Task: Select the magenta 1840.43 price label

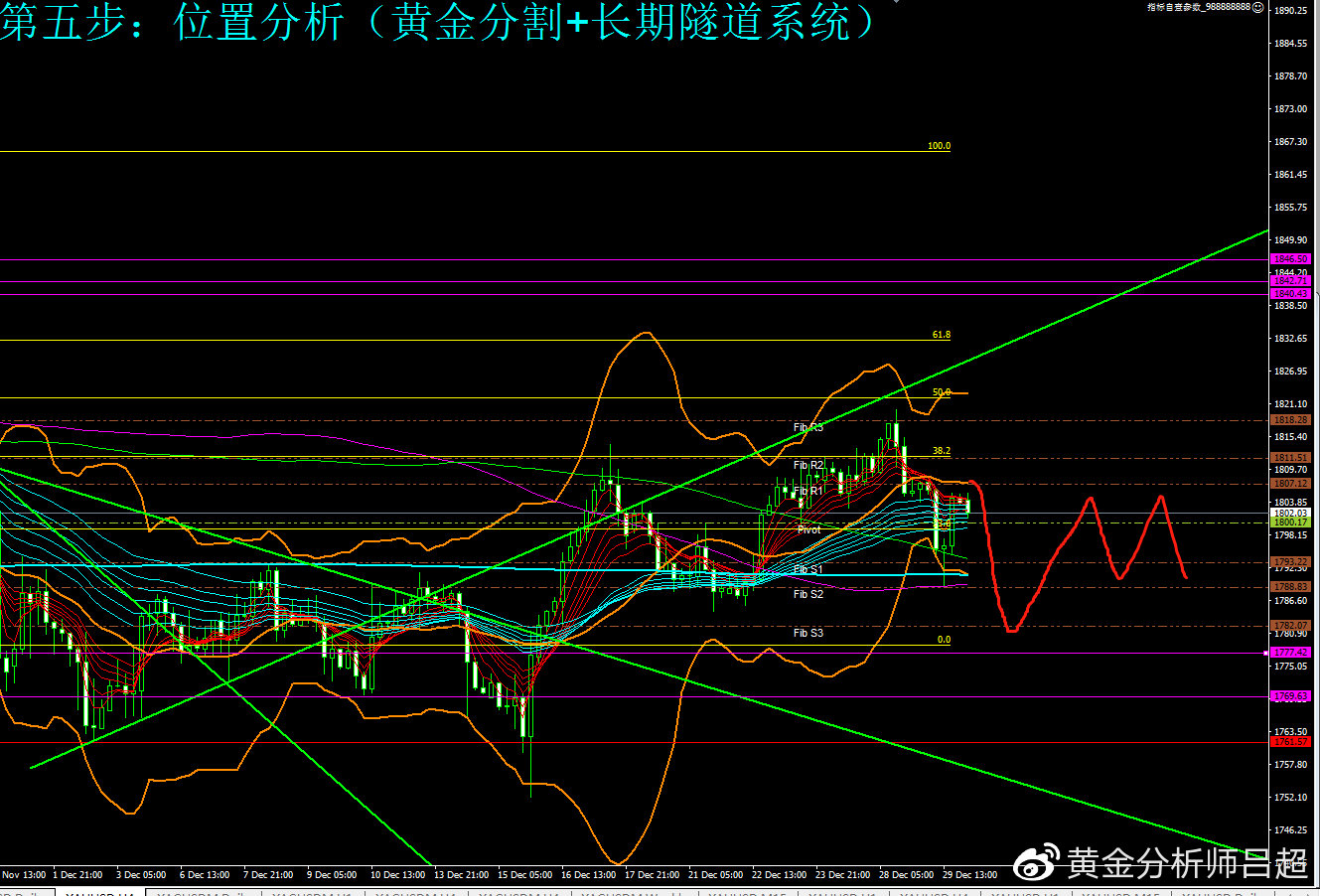Action: tap(1291, 294)
